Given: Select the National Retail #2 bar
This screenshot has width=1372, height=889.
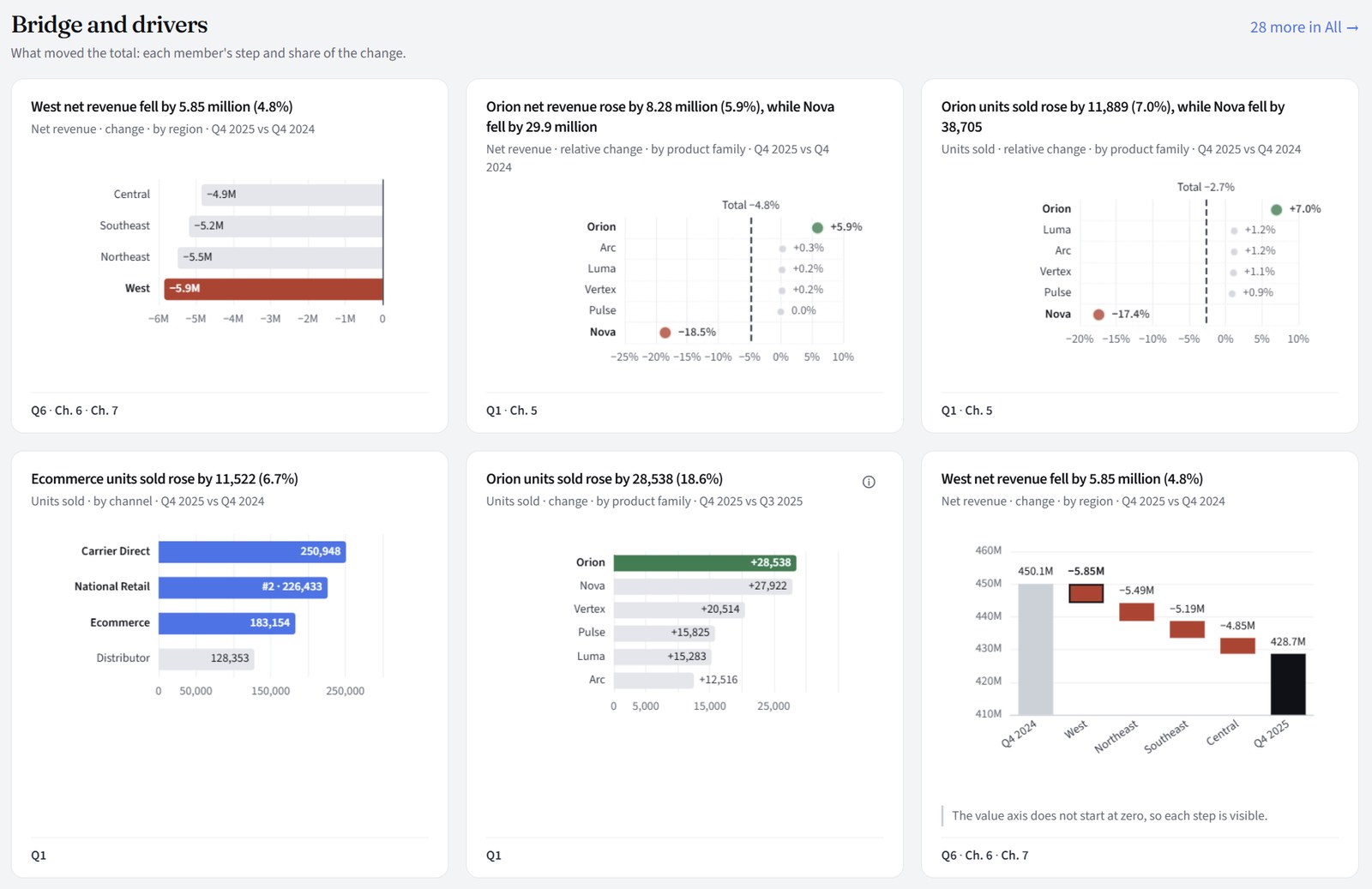Looking at the screenshot, I should click(243, 587).
